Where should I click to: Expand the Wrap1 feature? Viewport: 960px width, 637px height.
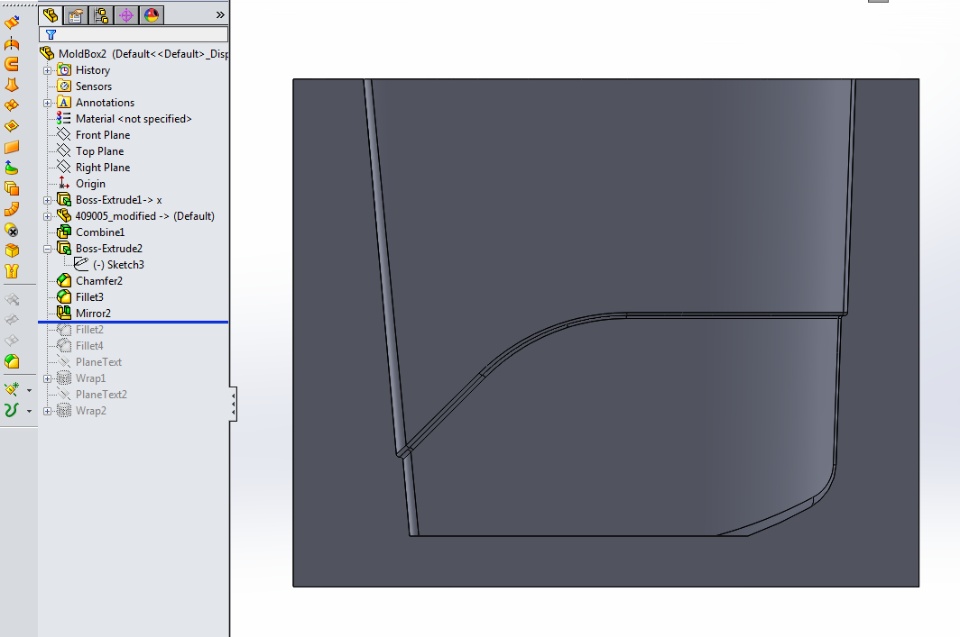click(47, 379)
